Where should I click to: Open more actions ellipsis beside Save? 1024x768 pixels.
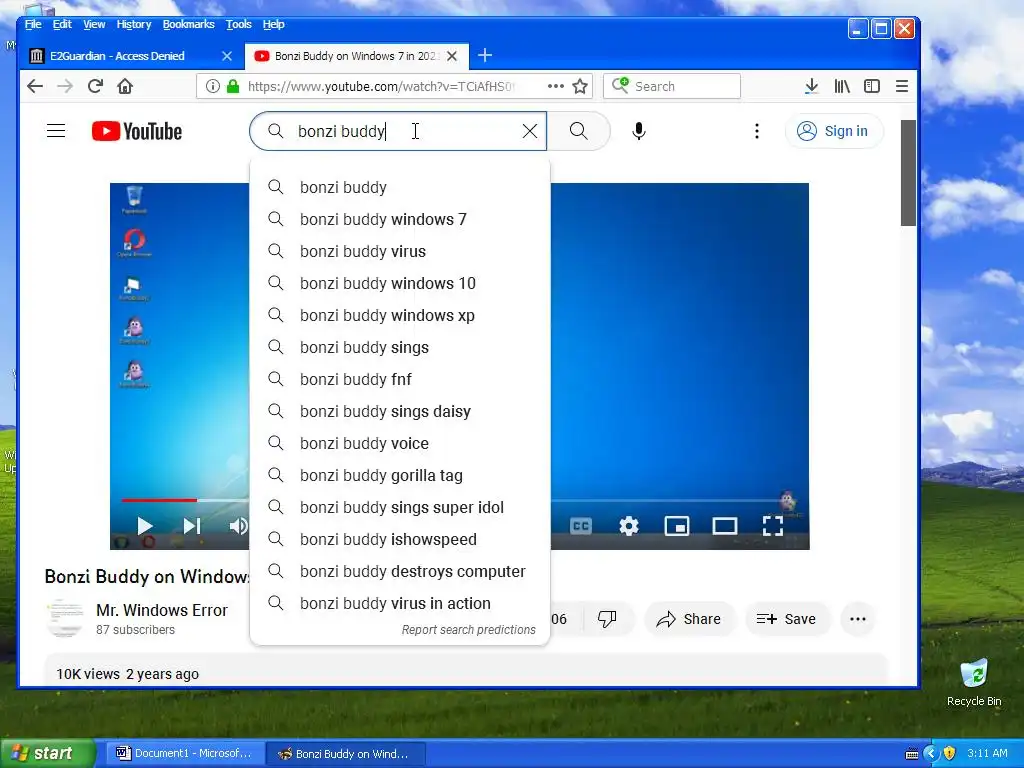pyautogui.click(x=858, y=619)
